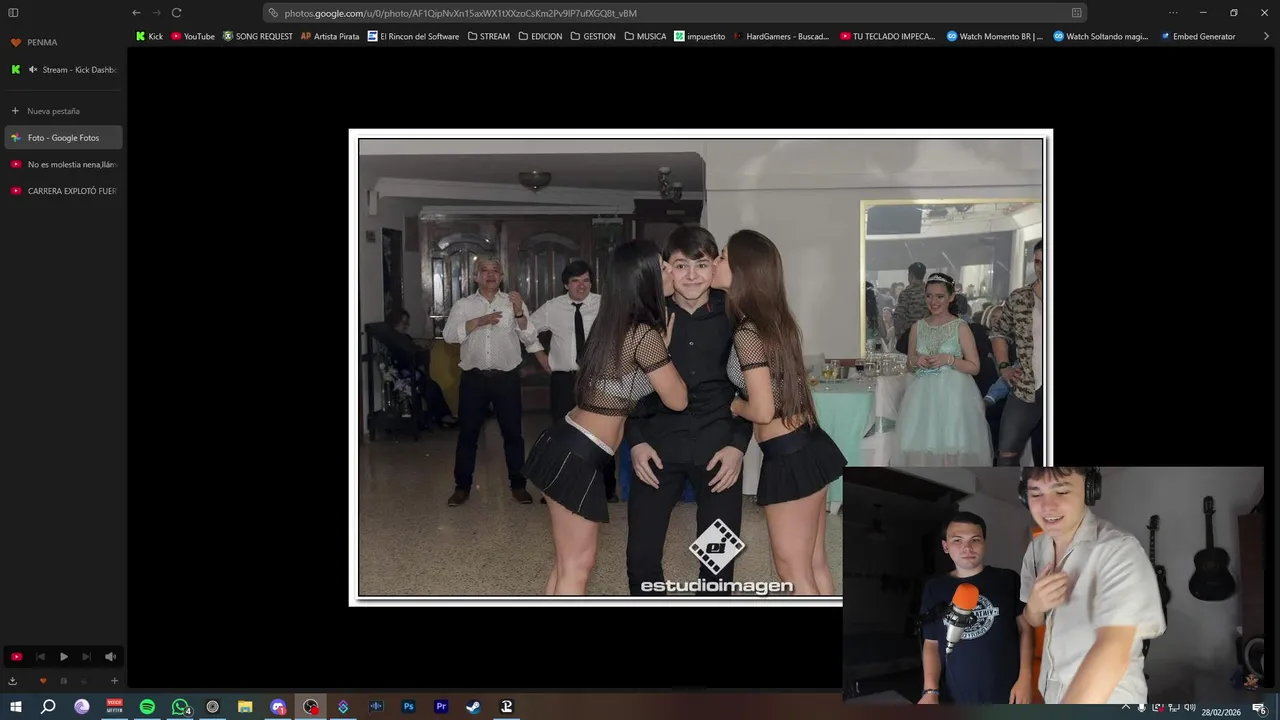Open Steam from the taskbar
Screen dimensions: 1280x720
point(473,707)
